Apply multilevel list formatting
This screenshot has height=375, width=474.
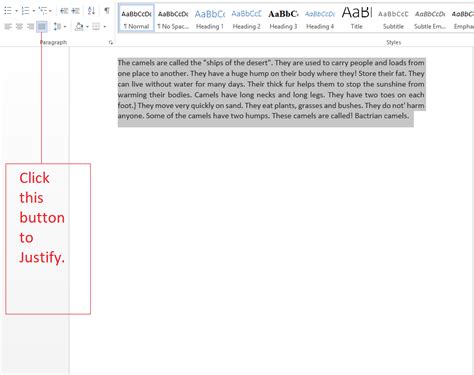tap(43, 11)
